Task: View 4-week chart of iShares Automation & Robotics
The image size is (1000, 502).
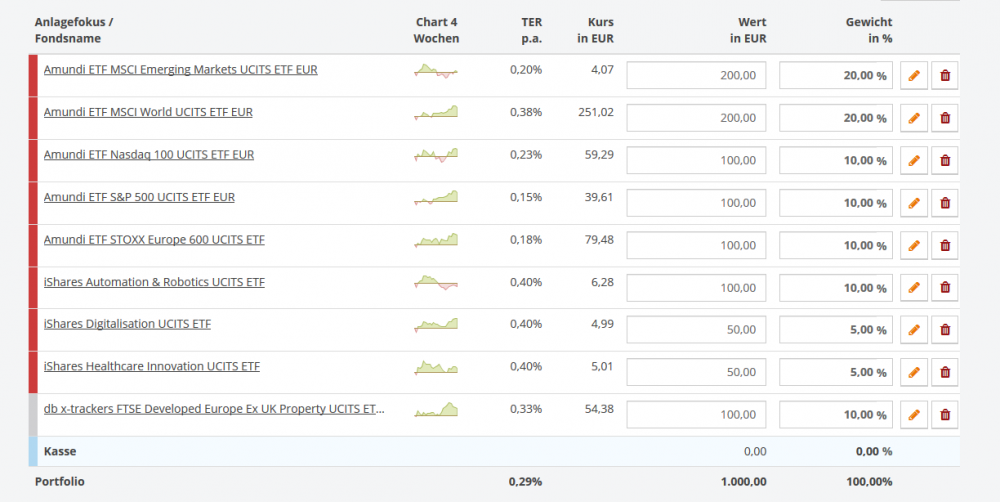Action: click(x=436, y=282)
